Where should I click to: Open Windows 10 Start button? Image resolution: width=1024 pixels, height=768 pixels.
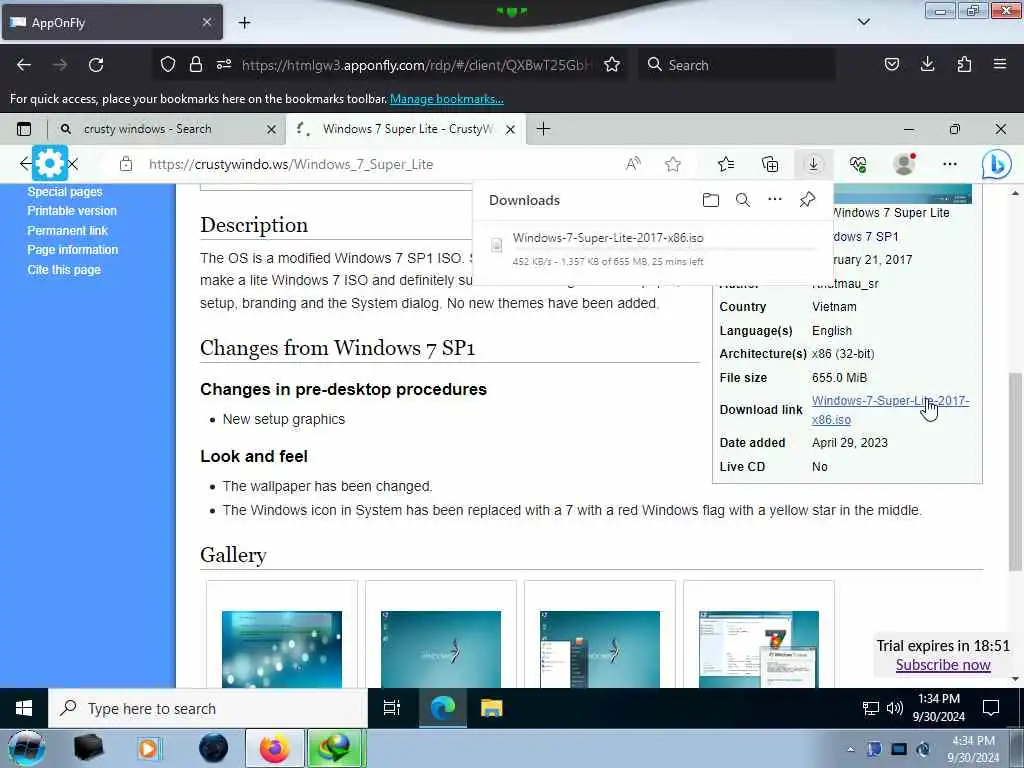pos(24,708)
